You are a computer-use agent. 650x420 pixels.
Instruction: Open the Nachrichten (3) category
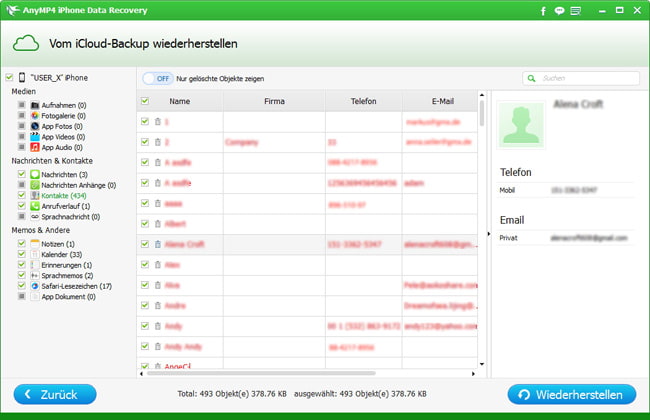pos(64,175)
